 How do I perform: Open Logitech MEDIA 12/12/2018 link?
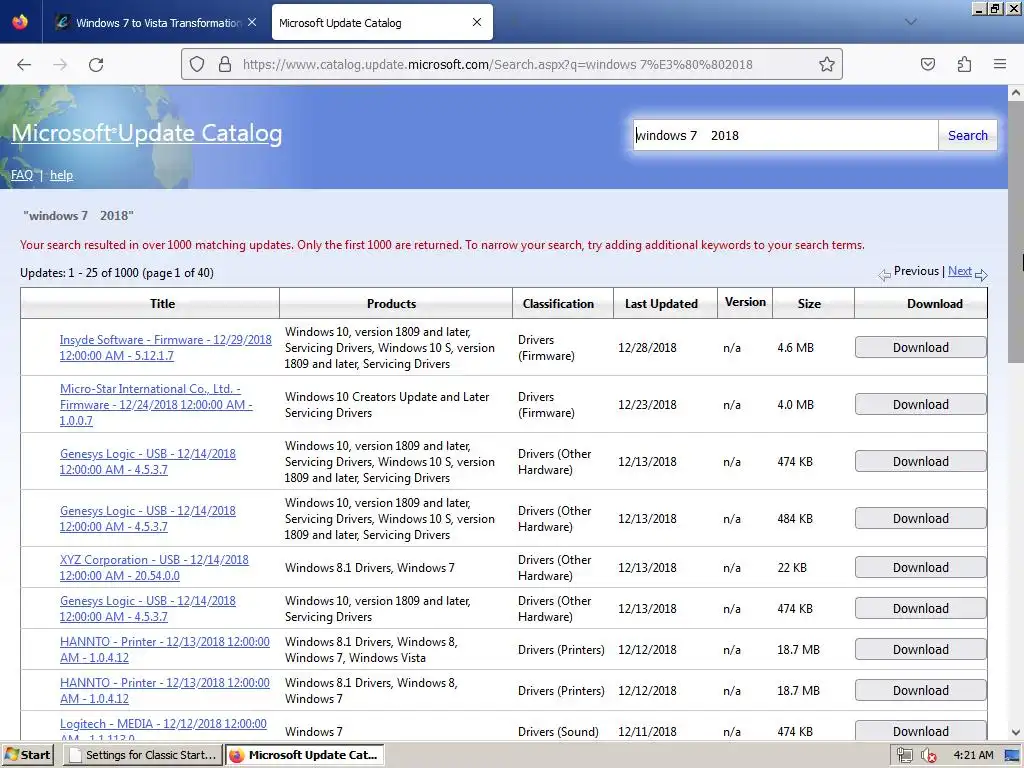(163, 731)
